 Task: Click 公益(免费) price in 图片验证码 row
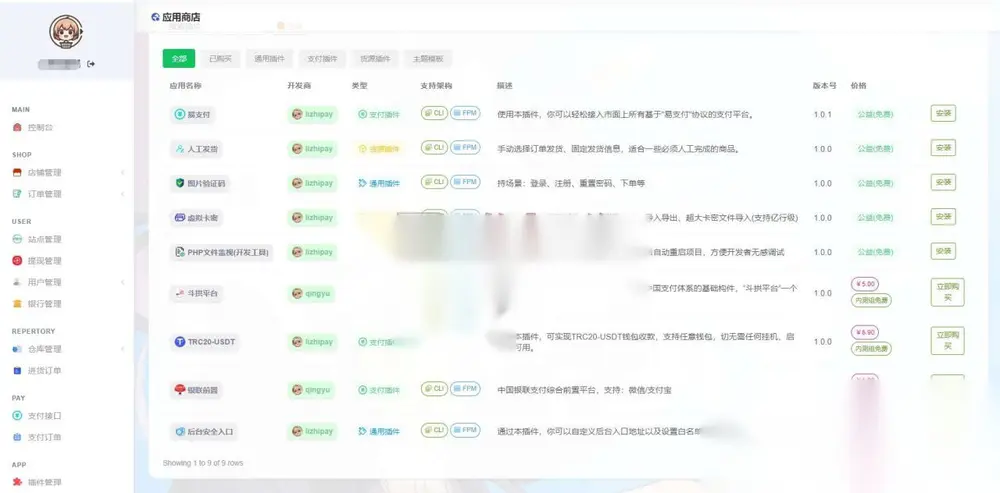(x=875, y=183)
